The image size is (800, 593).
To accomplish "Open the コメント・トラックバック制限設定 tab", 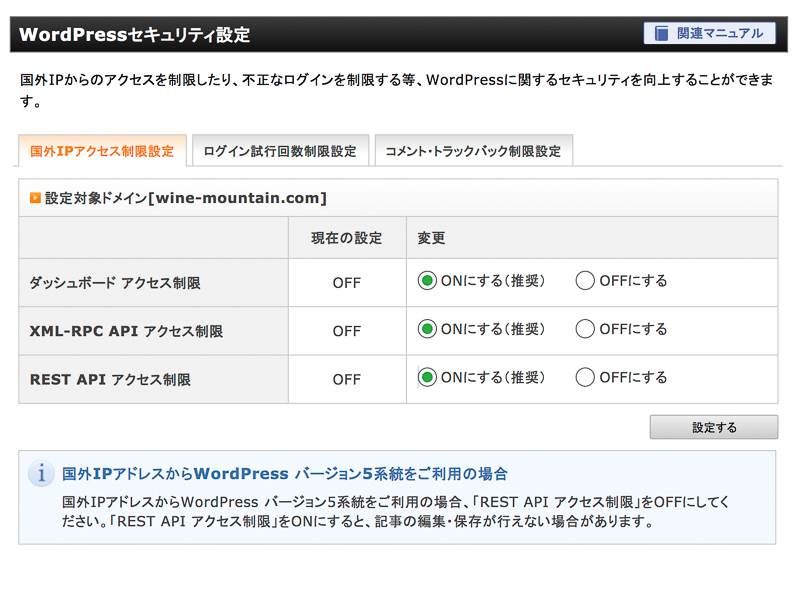I will pos(473,151).
